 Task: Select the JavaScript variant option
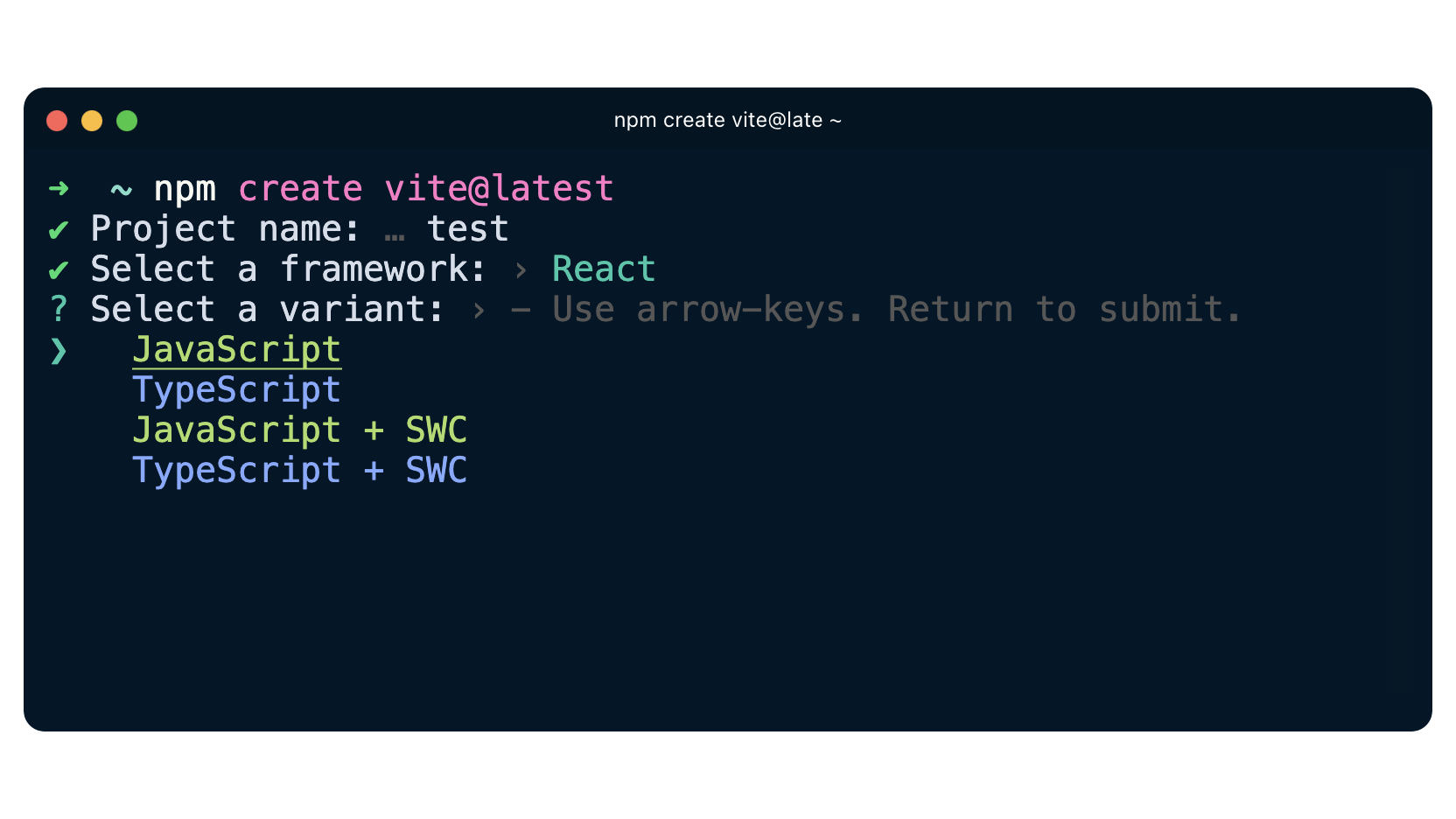coord(236,350)
